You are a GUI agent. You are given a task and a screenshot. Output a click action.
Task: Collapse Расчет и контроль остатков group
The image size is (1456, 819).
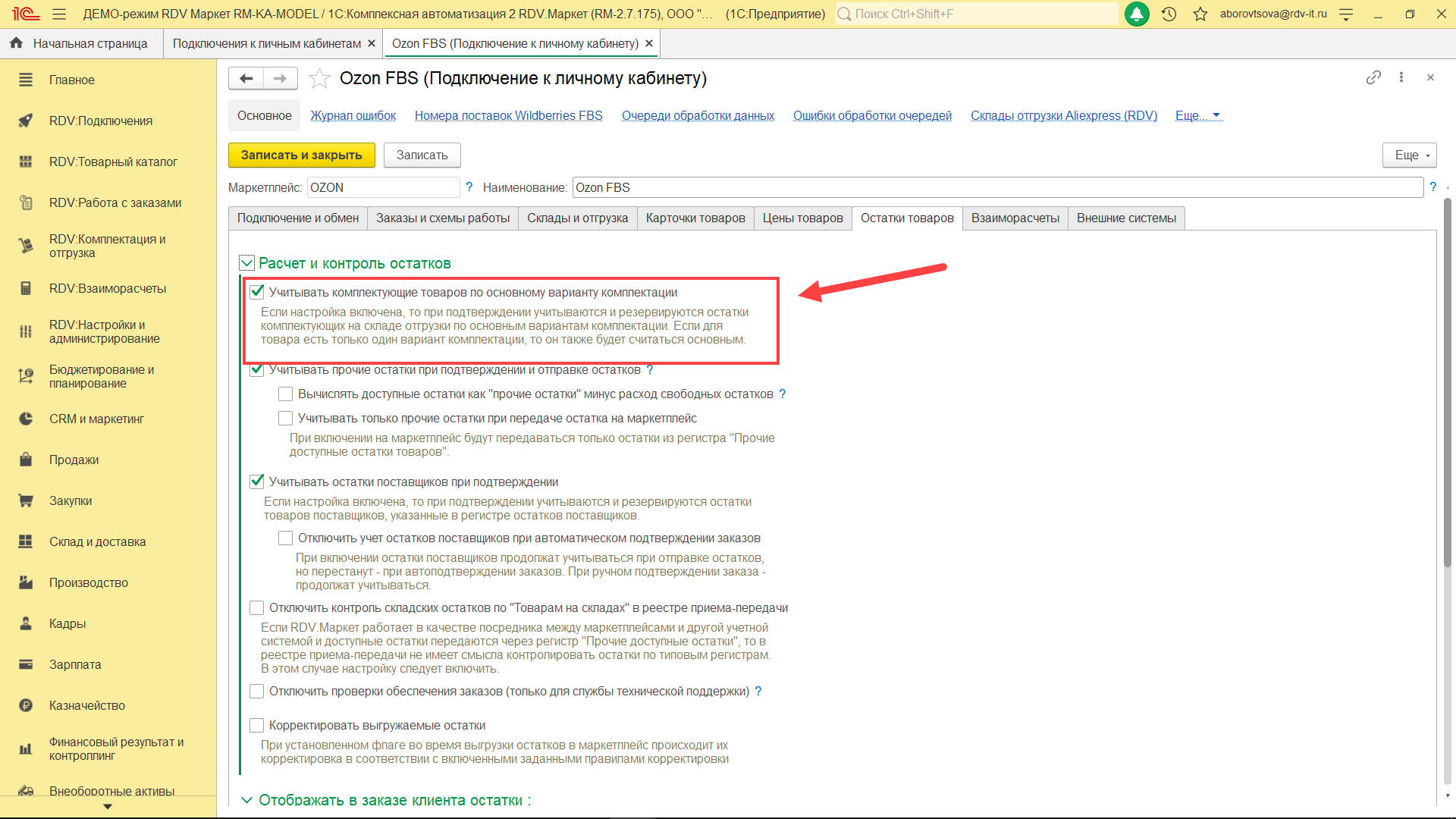pyautogui.click(x=246, y=263)
